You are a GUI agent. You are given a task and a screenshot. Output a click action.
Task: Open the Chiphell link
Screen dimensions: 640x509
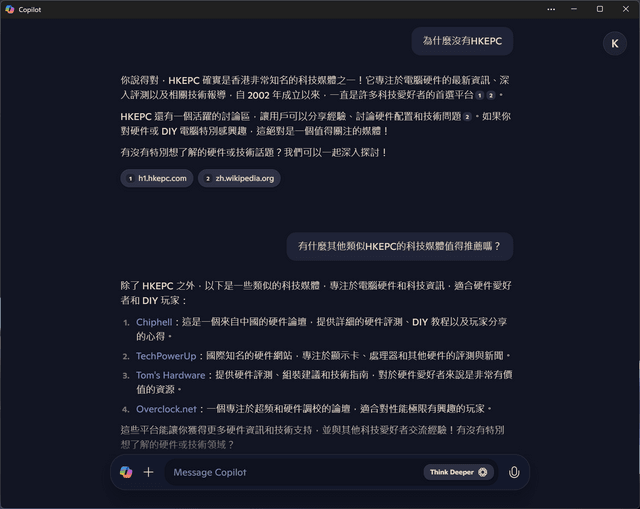(x=154, y=322)
